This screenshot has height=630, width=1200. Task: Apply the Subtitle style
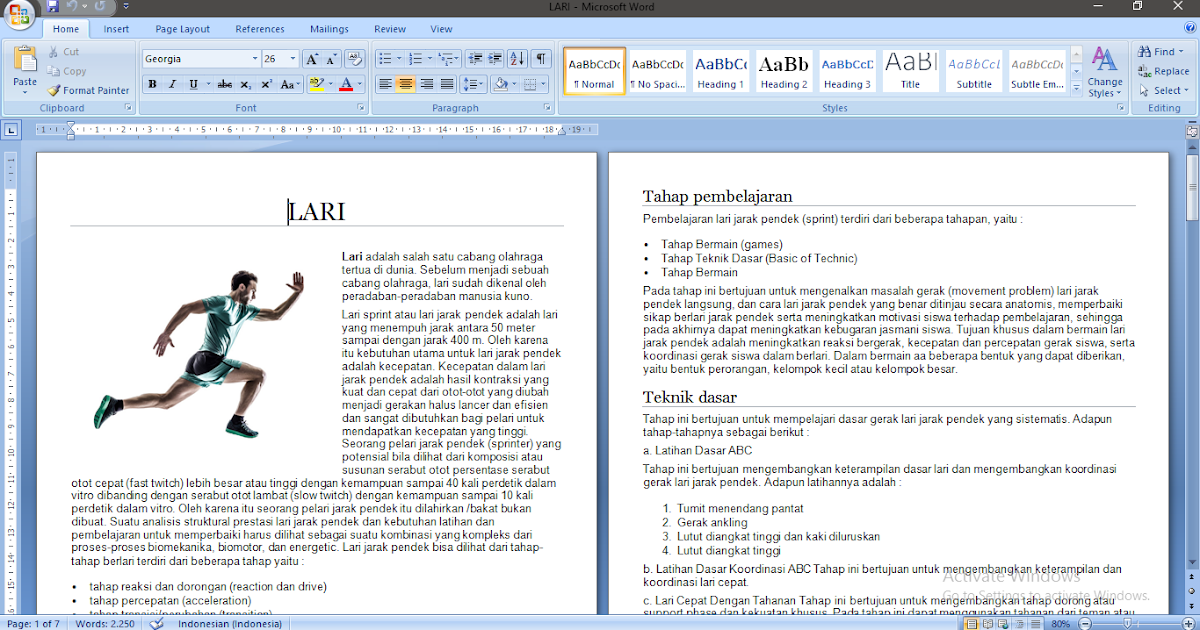point(974,70)
